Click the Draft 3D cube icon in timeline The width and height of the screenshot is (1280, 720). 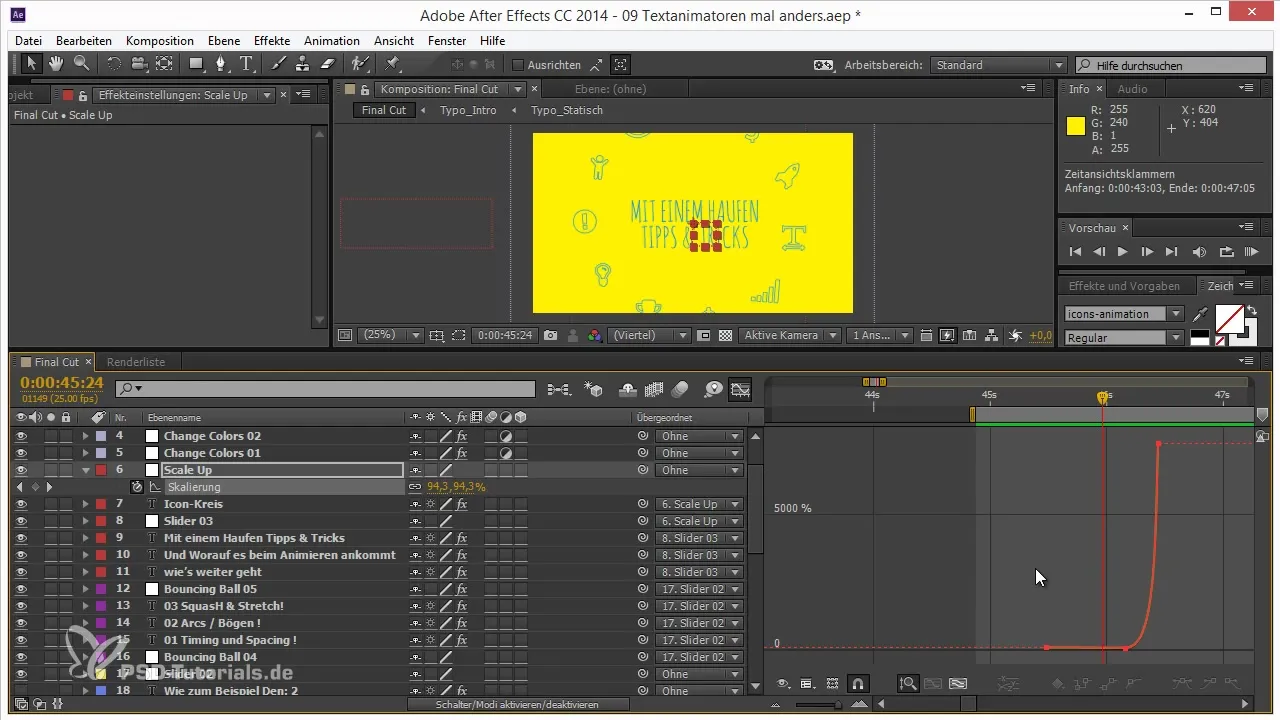point(593,388)
